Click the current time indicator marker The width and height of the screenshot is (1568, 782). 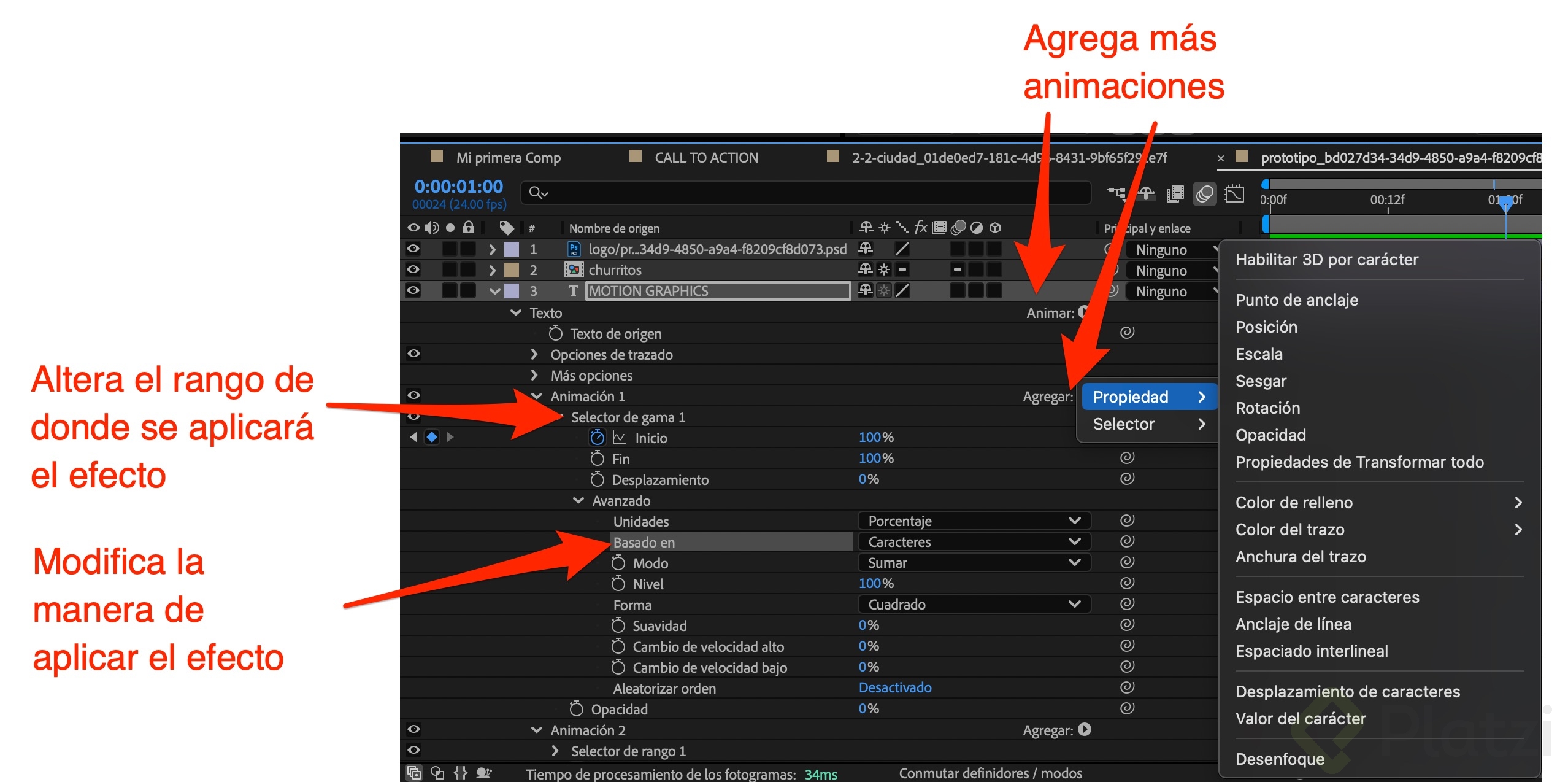tap(1505, 203)
